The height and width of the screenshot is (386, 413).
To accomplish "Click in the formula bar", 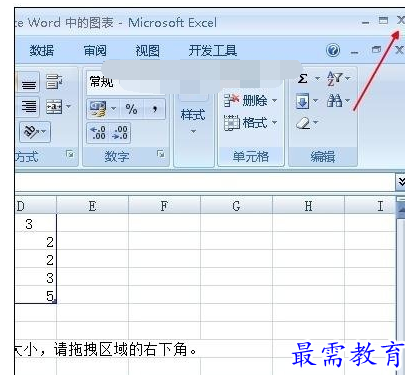I will tap(205, 182).
